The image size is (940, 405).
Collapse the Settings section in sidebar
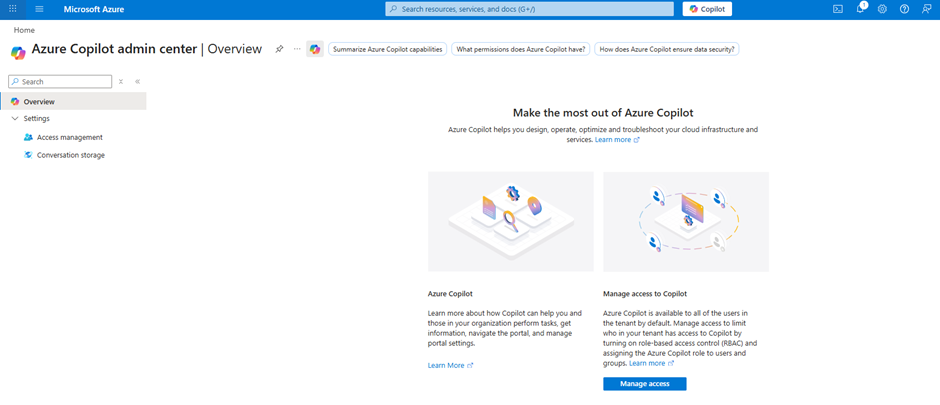pyautogui.click(x=15, y=119)
